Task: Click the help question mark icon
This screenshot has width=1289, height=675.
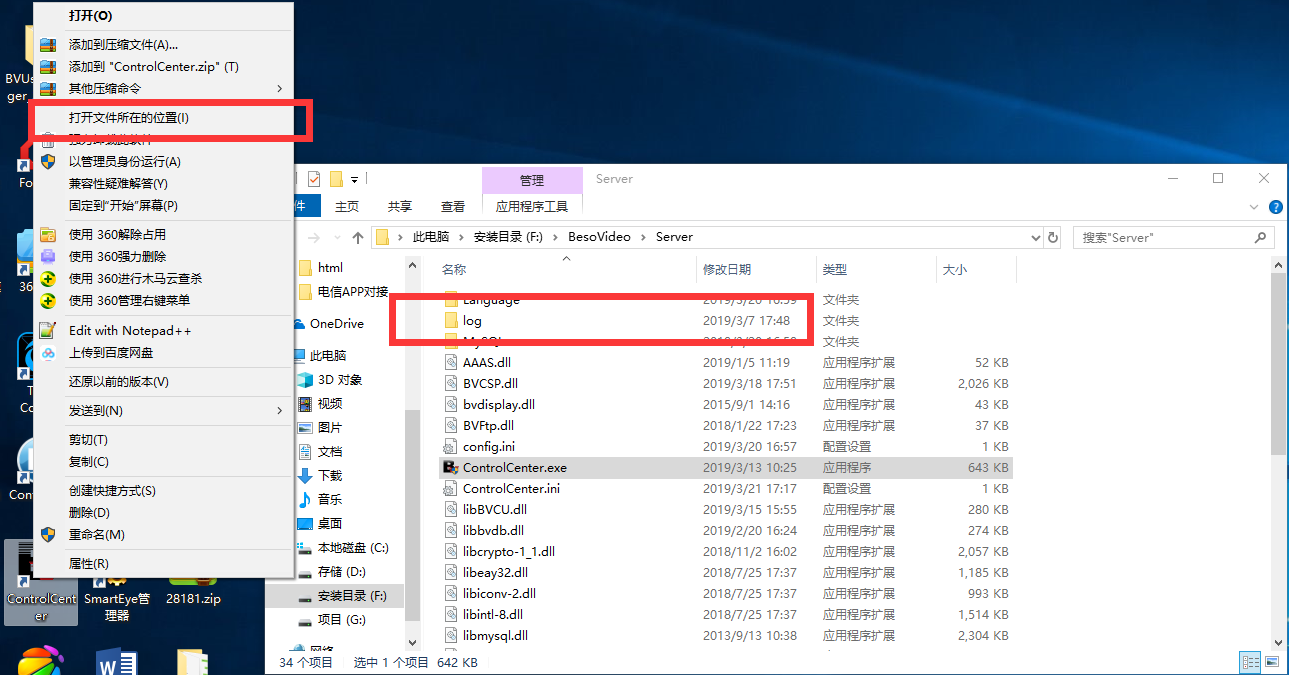Action: [1276, 207]
